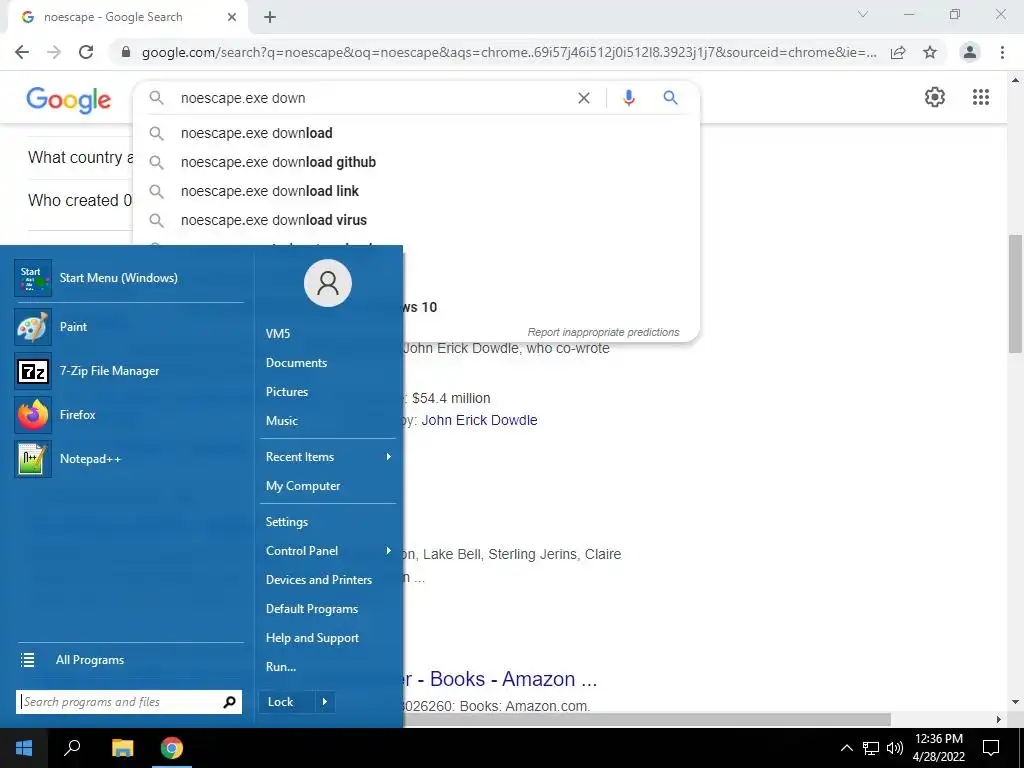Screen dimensions: 1024x768
Task: Open the notification center icon
Action: tap(991, 748)
